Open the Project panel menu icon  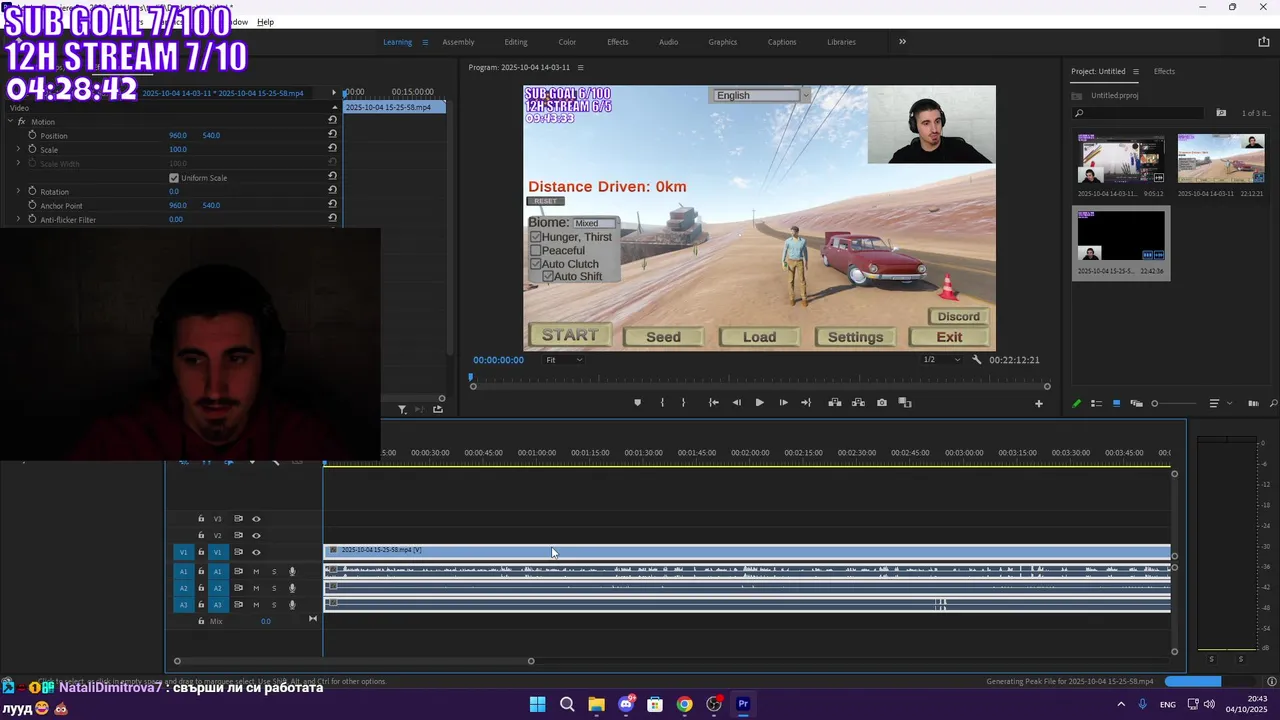[x=1135, y=72]
